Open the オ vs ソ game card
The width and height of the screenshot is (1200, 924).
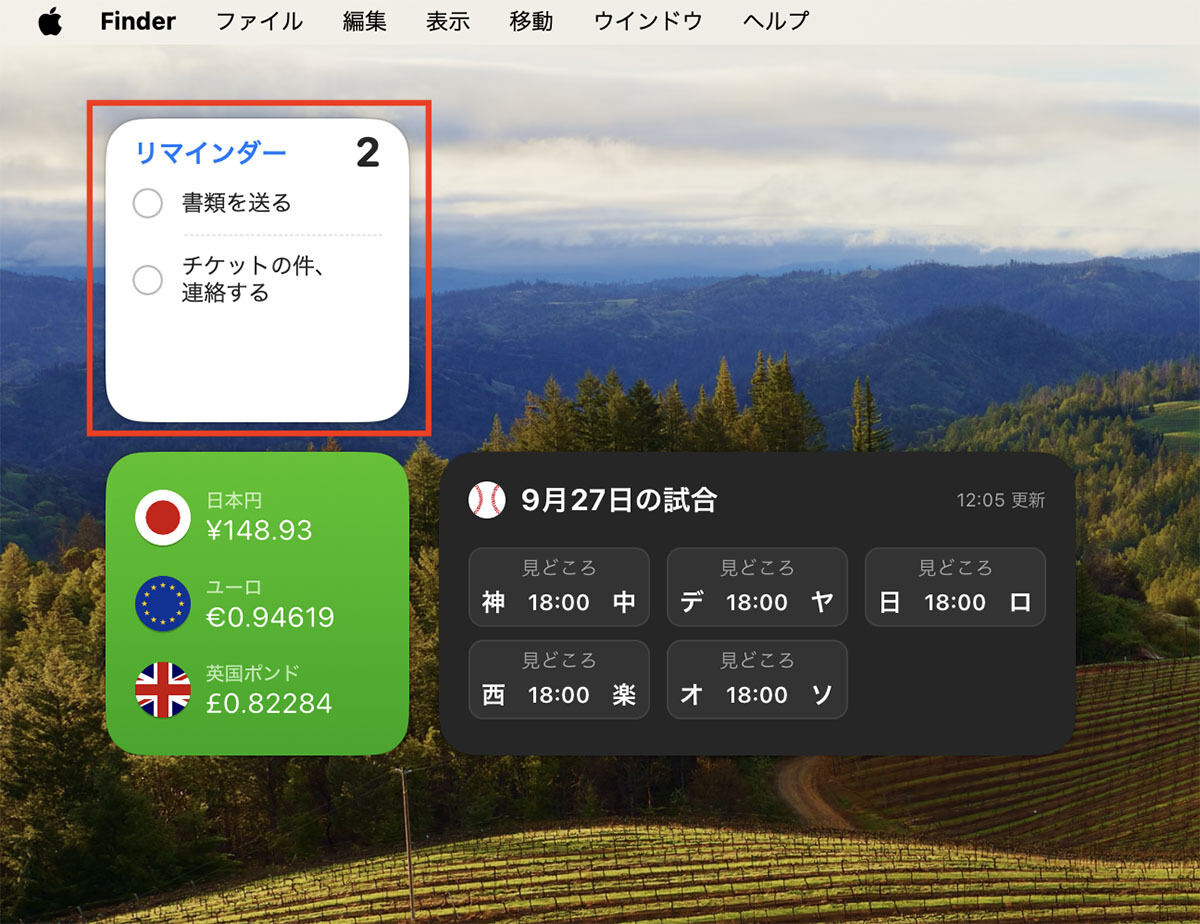coord(757,680)
